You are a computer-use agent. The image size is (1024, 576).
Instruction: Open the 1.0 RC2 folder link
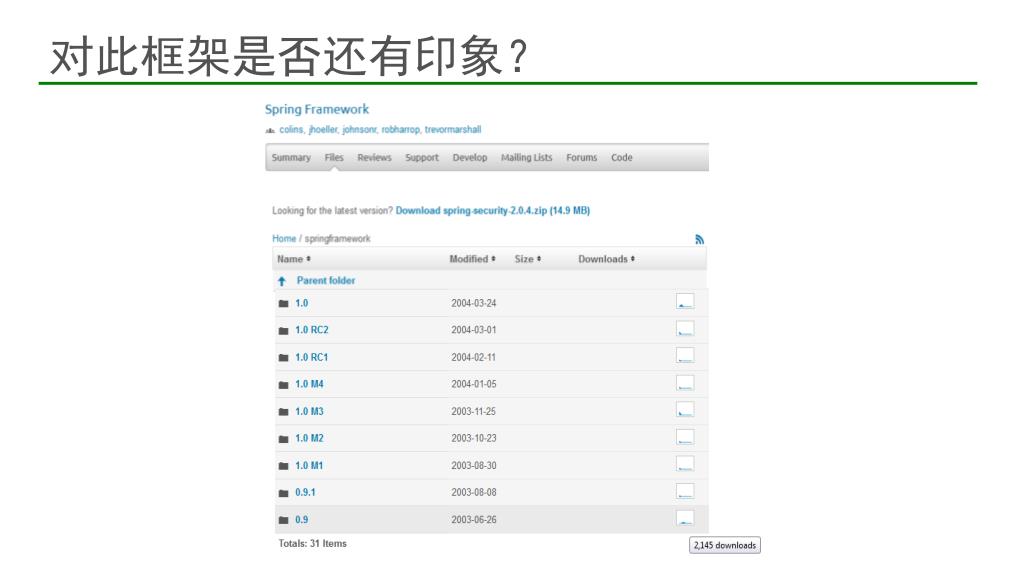coord(312,330)
